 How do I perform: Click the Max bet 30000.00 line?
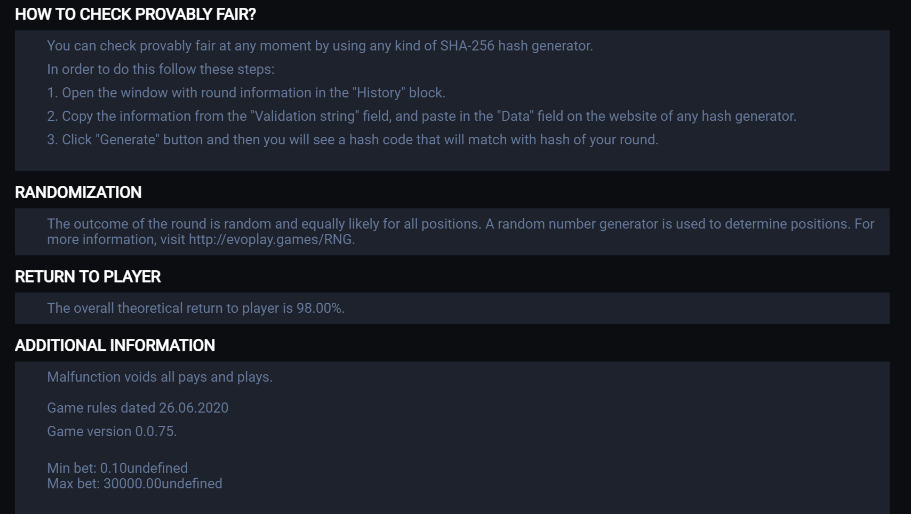(134, 484)
